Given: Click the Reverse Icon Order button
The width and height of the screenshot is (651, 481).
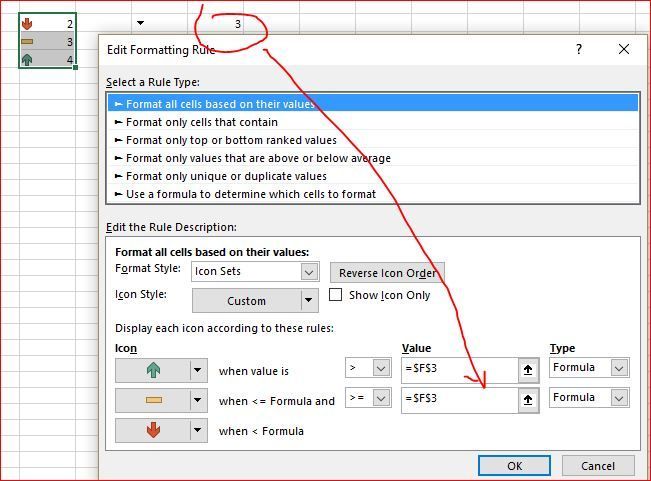Looking at the screenshot, I should 387,273.
